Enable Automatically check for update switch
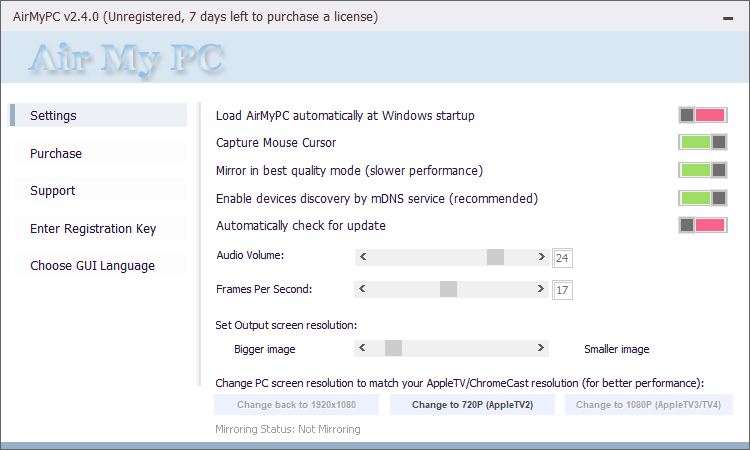The width and height of the screenshot is (750, 450). [703, 225]
